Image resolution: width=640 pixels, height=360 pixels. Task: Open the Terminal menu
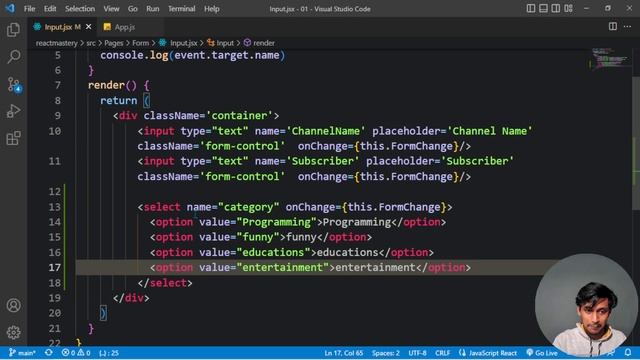pos(182,9)
